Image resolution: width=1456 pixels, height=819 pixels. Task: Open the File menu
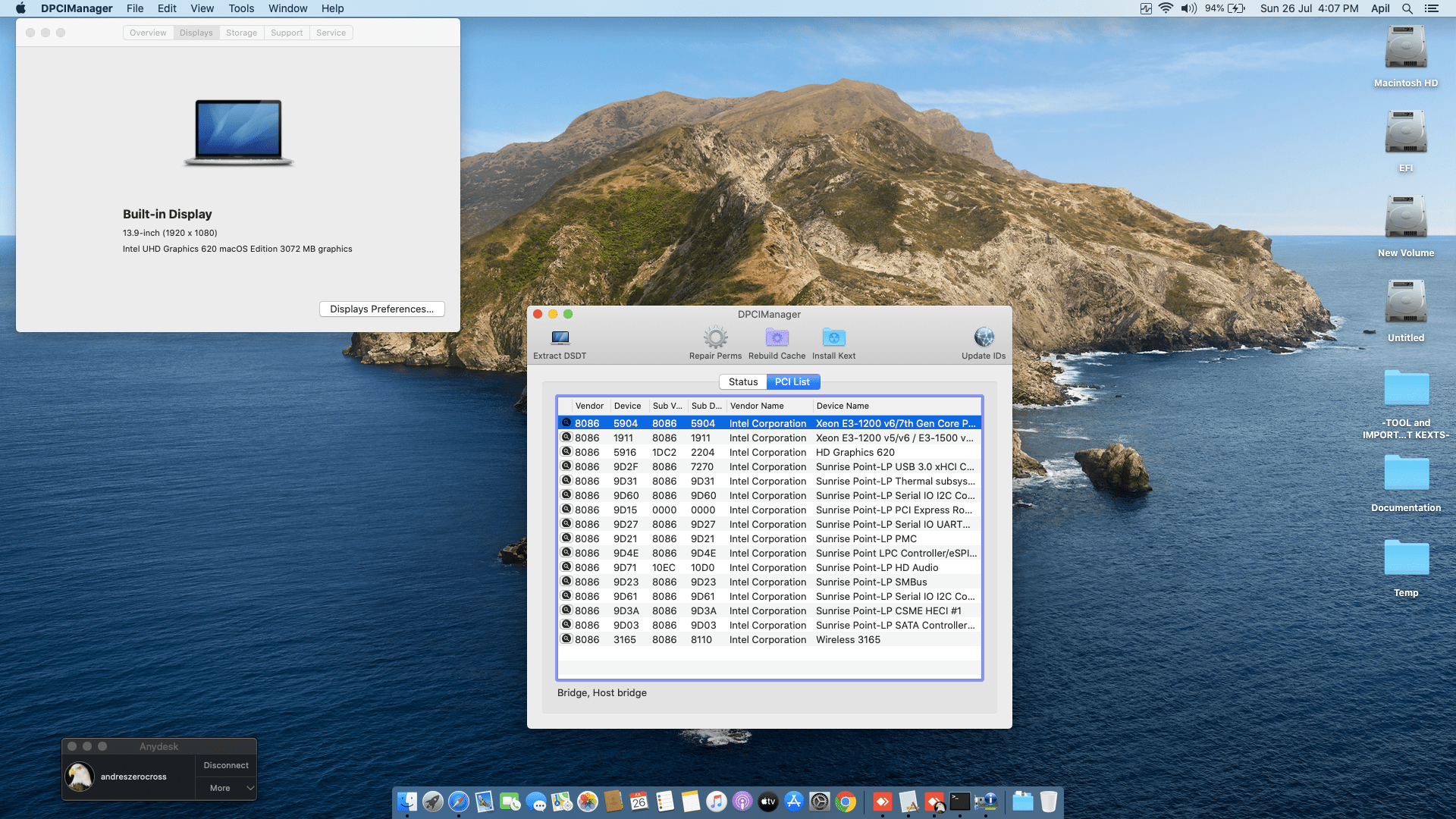pos(135,8)
